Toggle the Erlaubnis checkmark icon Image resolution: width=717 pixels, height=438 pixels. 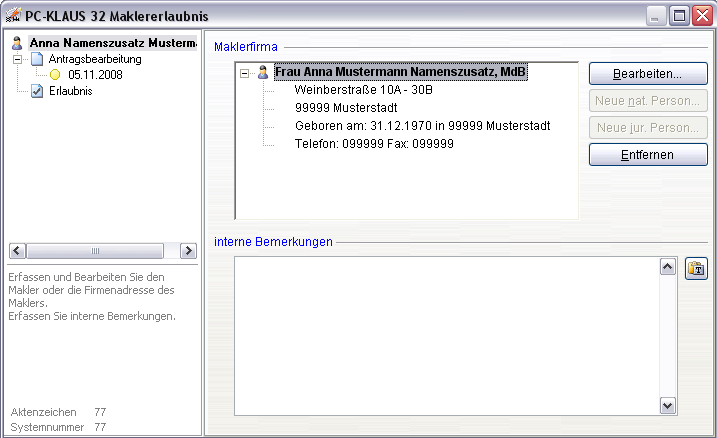click(37, 91)
